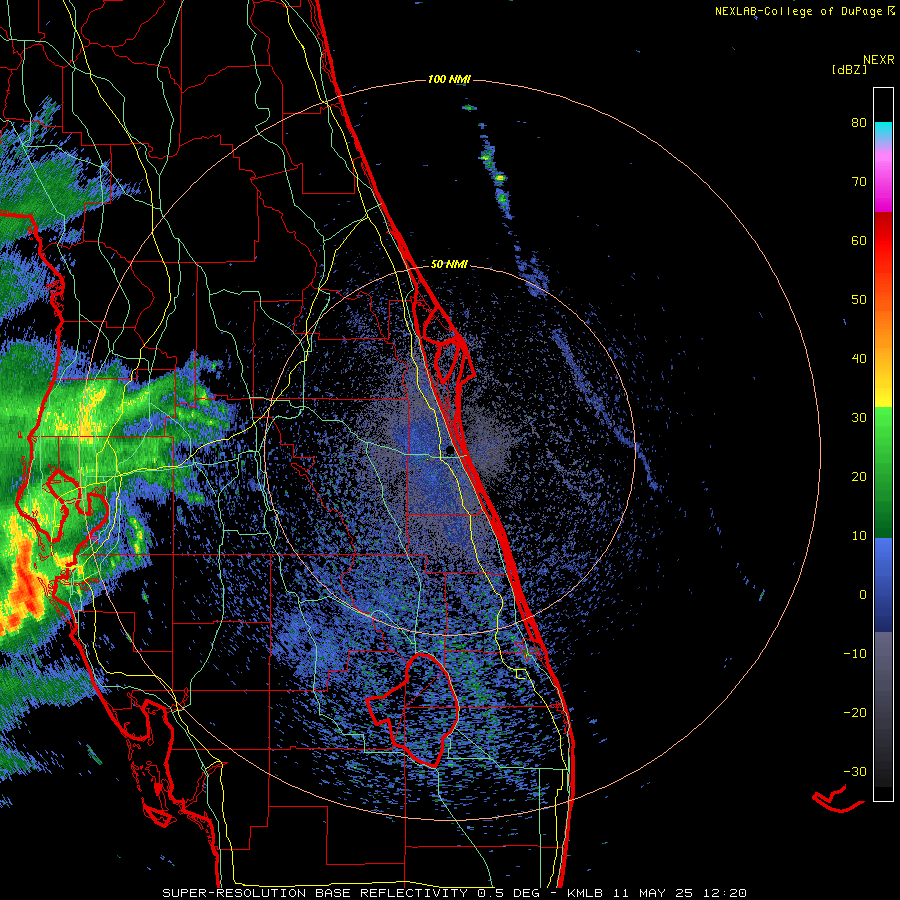This screenshot has height=900, width=900.
Task: Click the 50 NMI range ring label
Action: (449, 264)
